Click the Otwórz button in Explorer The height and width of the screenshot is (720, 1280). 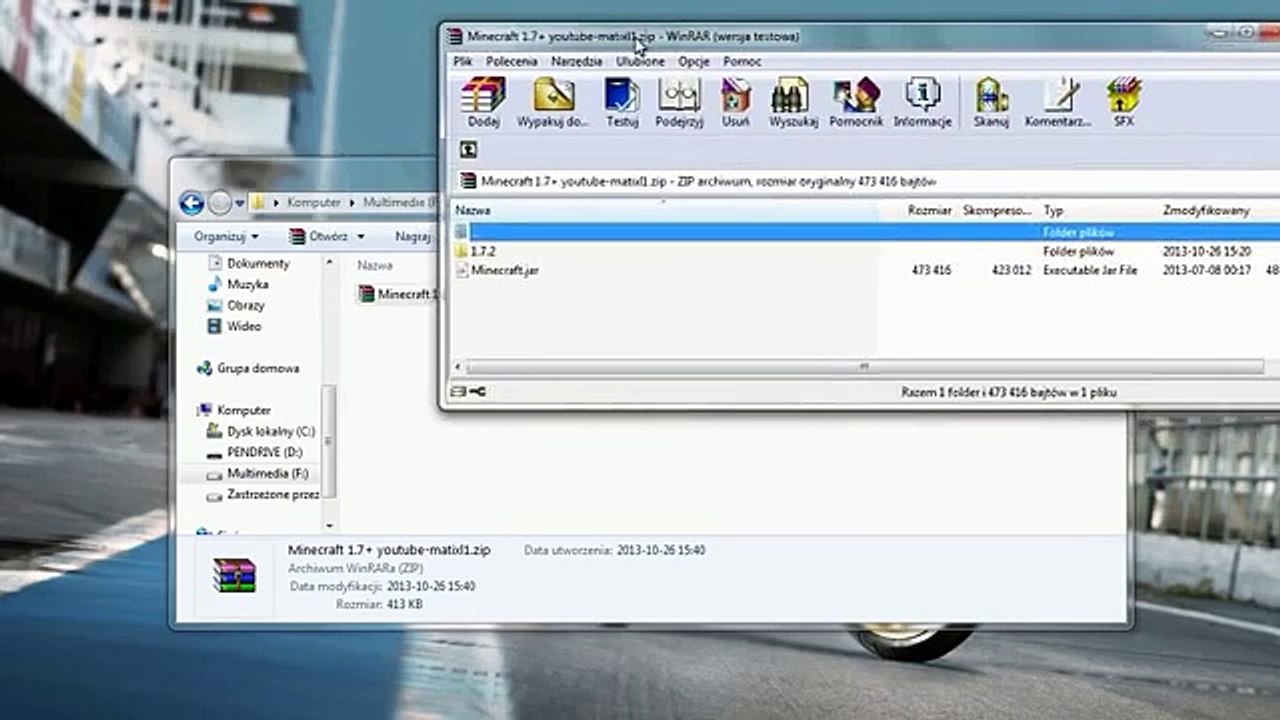tap(319, 237)
